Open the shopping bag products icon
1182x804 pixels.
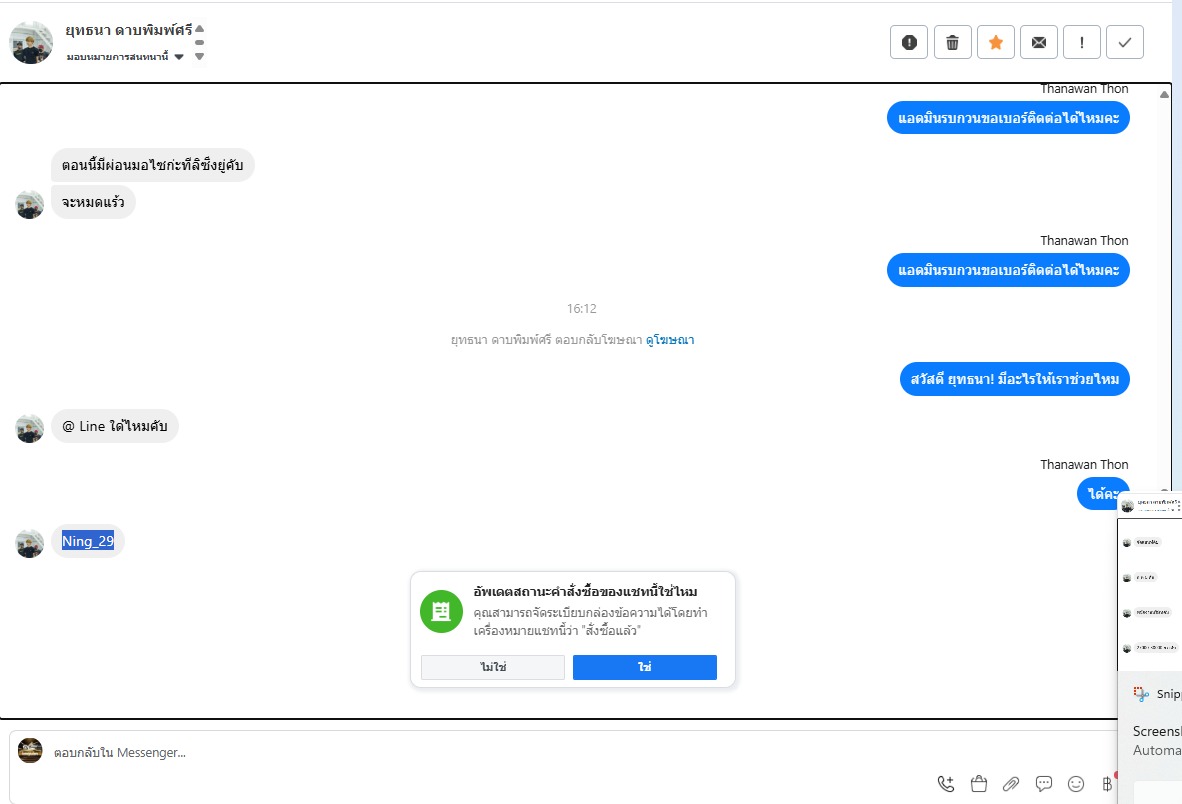click(979, 784)
